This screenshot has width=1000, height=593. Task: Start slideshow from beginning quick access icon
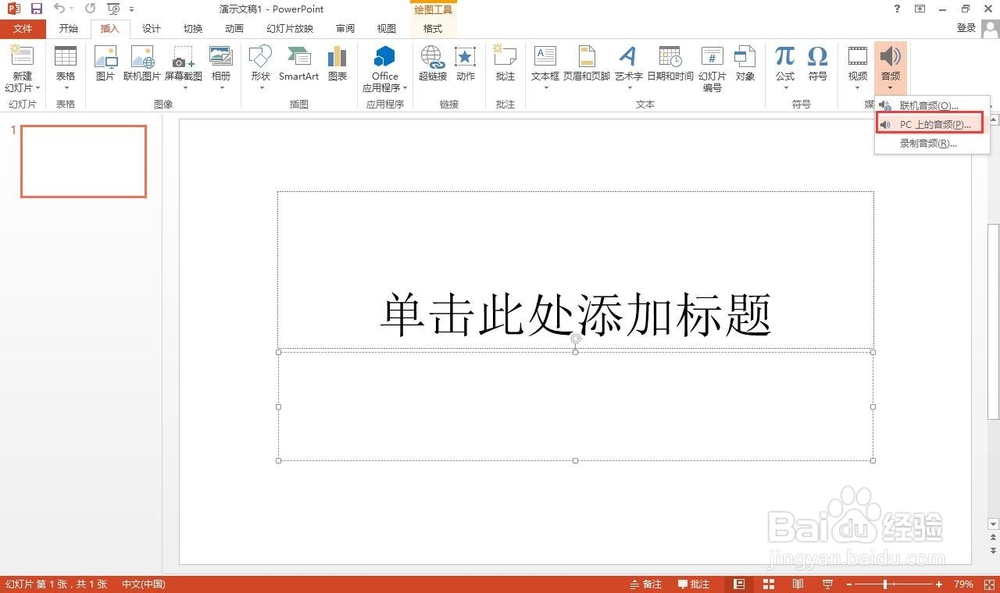pyautogui.click(x=114, y=9)
